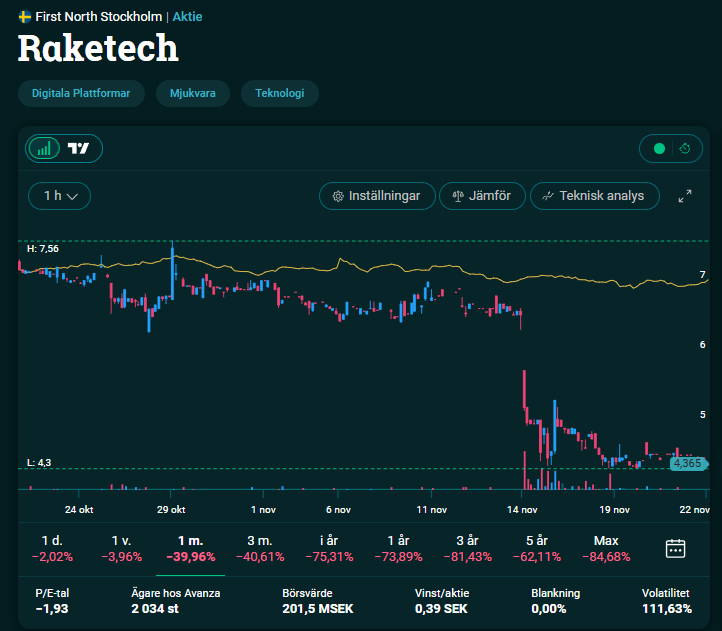Image resolution: width=722 pixels, height=631 pixels.
Task: Select the 1 år period tab
Action: 398,549
